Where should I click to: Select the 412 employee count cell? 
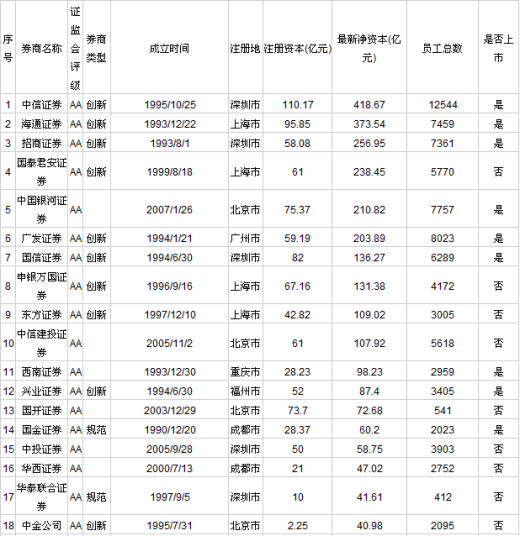pos(442,497)
